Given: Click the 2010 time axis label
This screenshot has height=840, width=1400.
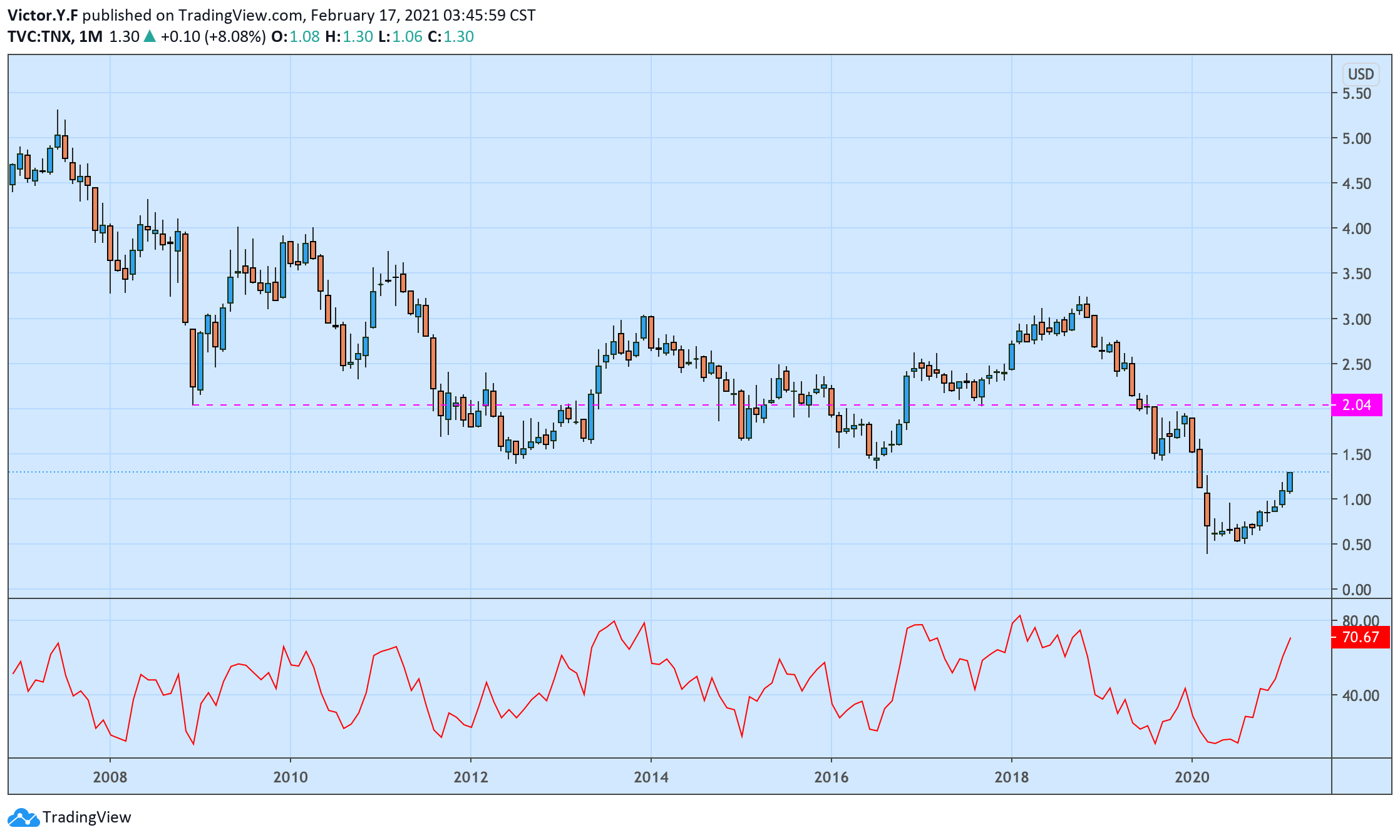Looking at the screenshot, I should click(x=291, y=777).
